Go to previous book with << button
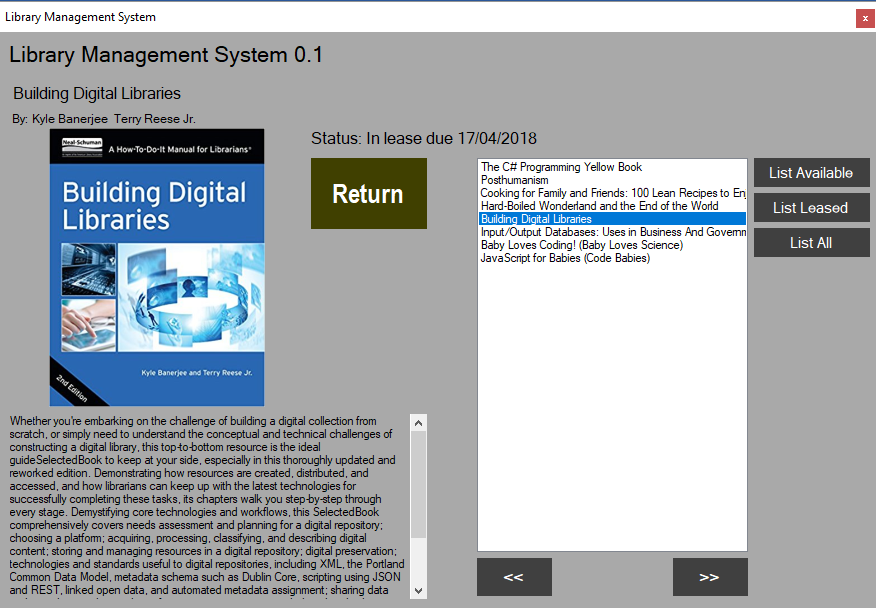This screenshot has height=608, width=876. [514, 577]
